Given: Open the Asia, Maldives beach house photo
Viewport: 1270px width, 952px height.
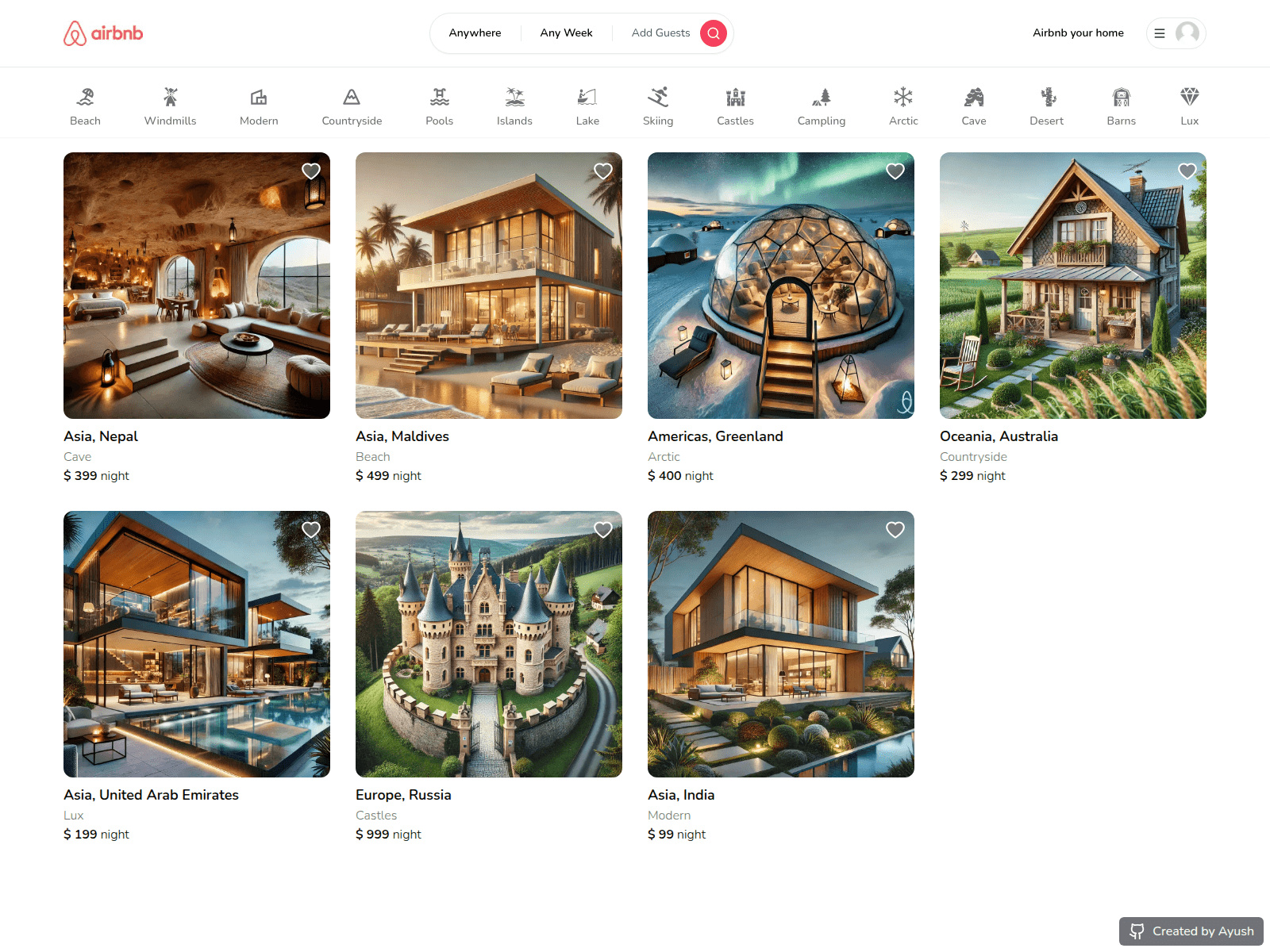Looking at the screenshot, I should (489, 286).
